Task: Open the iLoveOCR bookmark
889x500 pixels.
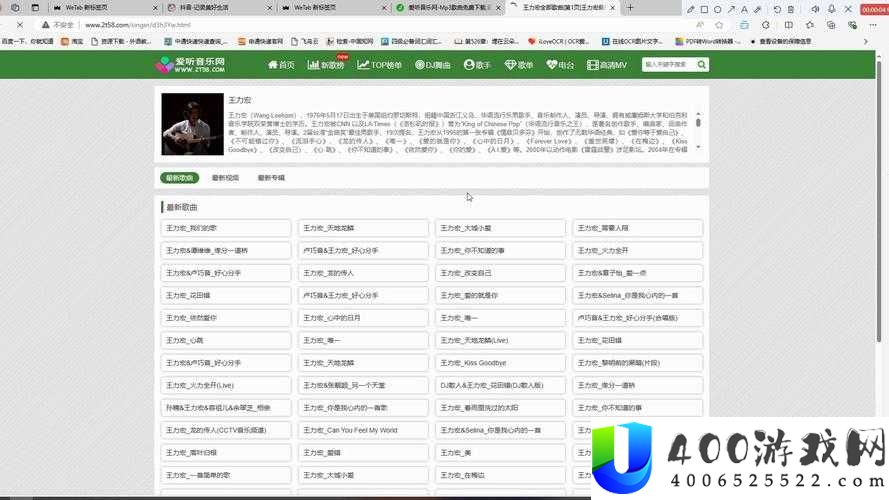Action: pos(558,41)
